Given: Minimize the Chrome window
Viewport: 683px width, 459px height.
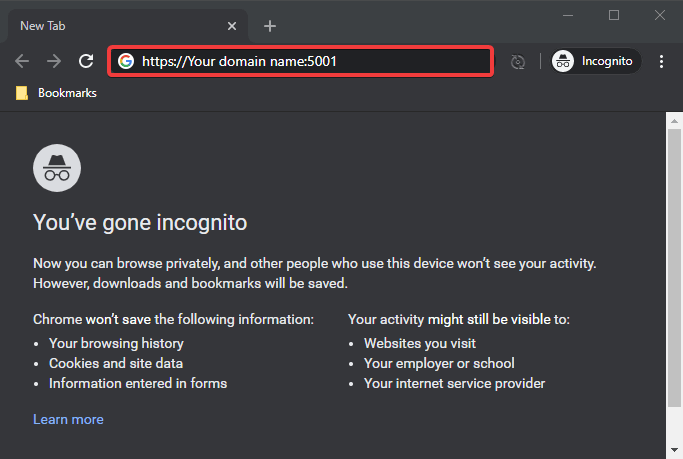Looking at the screenshot, I should pyautogui.click(x=567, y=15).
